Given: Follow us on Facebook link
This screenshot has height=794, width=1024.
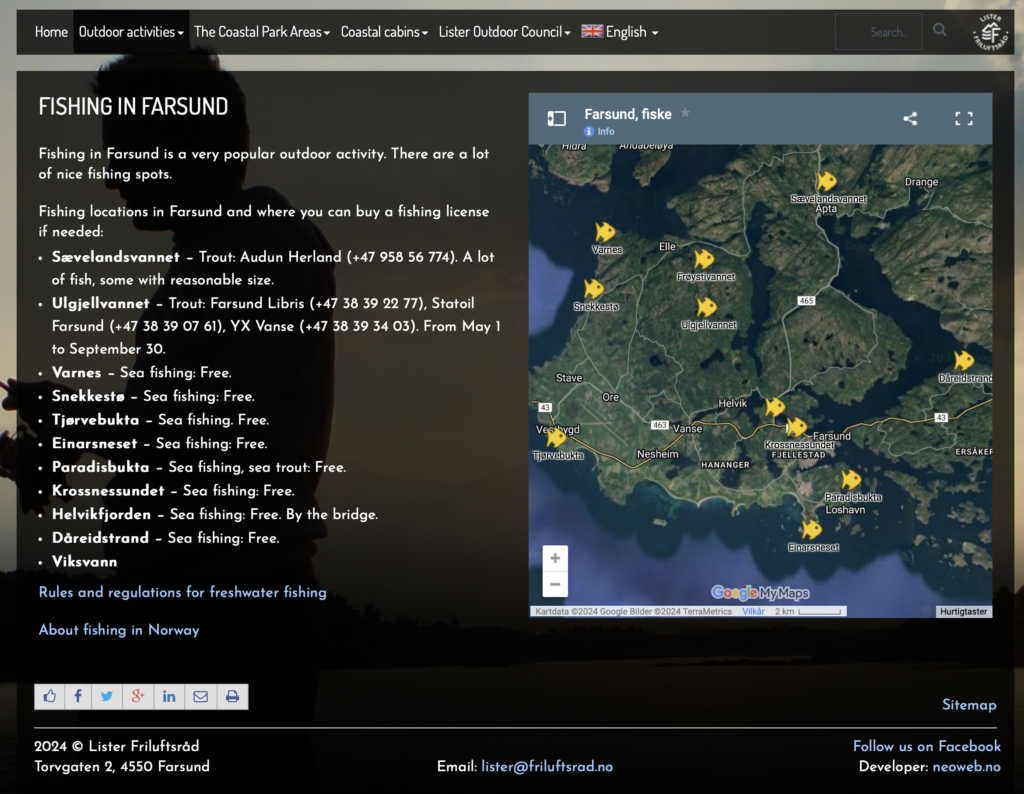Looking at the screenshot, I should pos(927,746).
